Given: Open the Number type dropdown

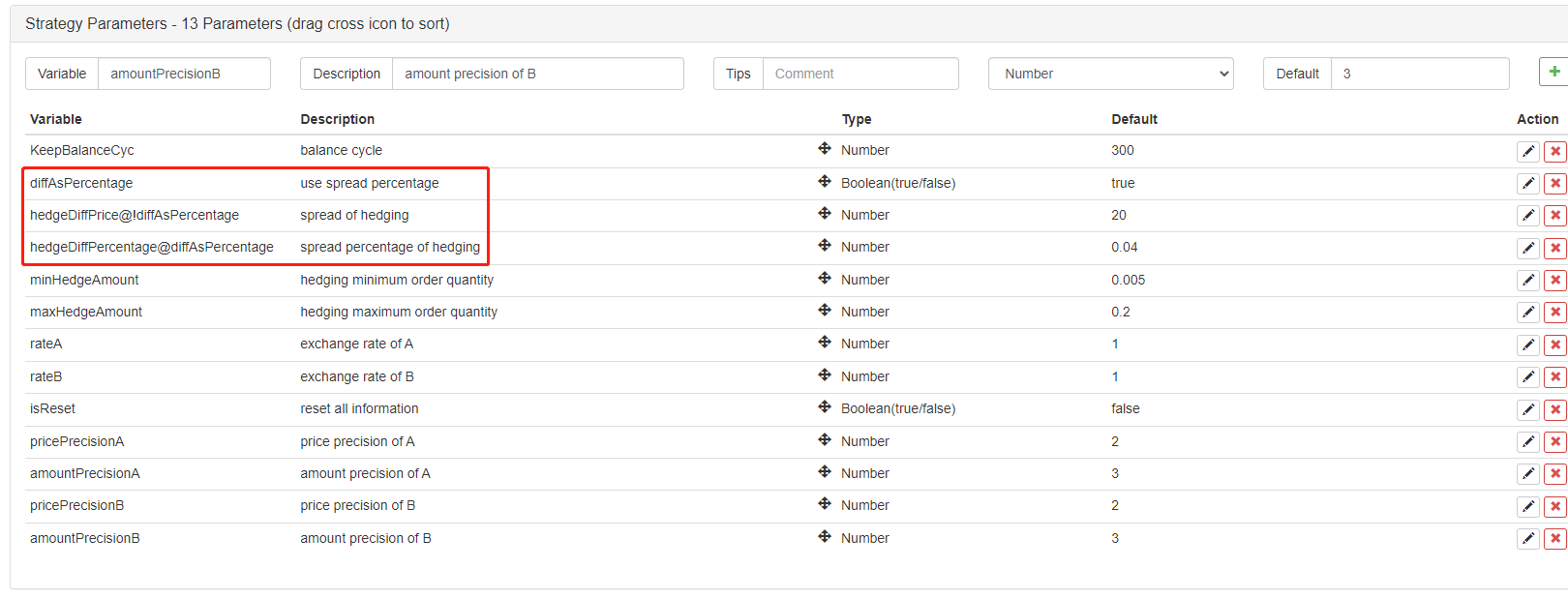Looking at the screenshot, I should (x=1110, y=74).
